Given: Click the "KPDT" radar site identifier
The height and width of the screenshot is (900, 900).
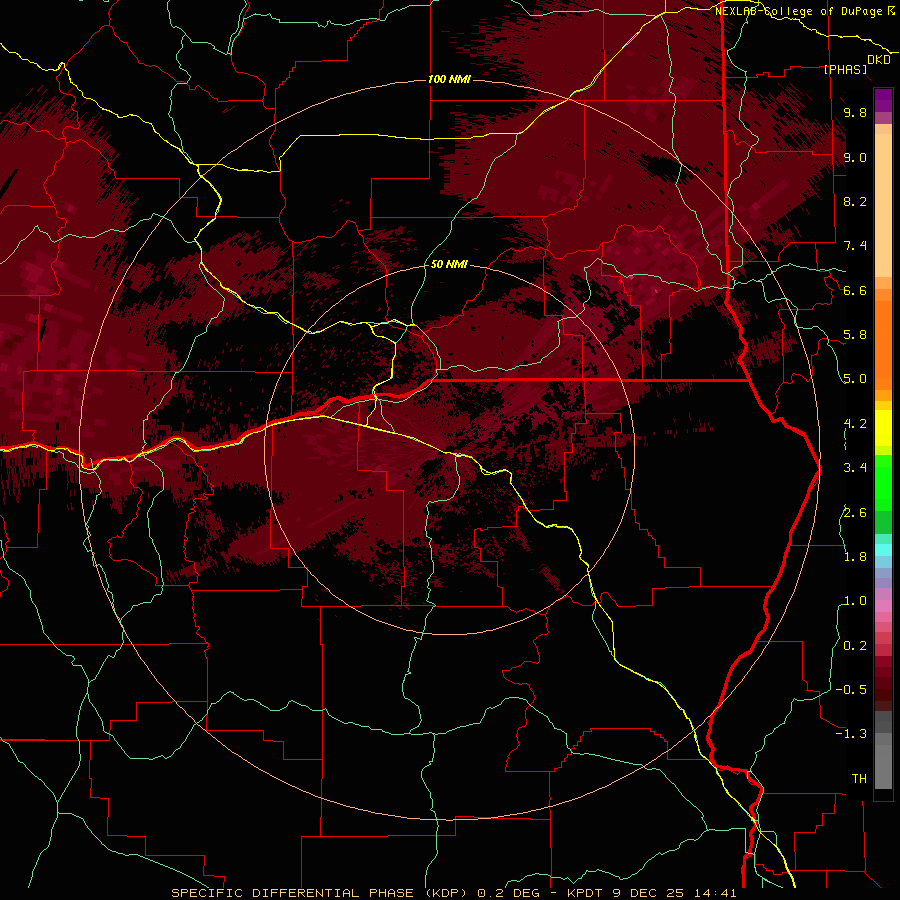Looking at the screenshot, I should pos(583,893).
